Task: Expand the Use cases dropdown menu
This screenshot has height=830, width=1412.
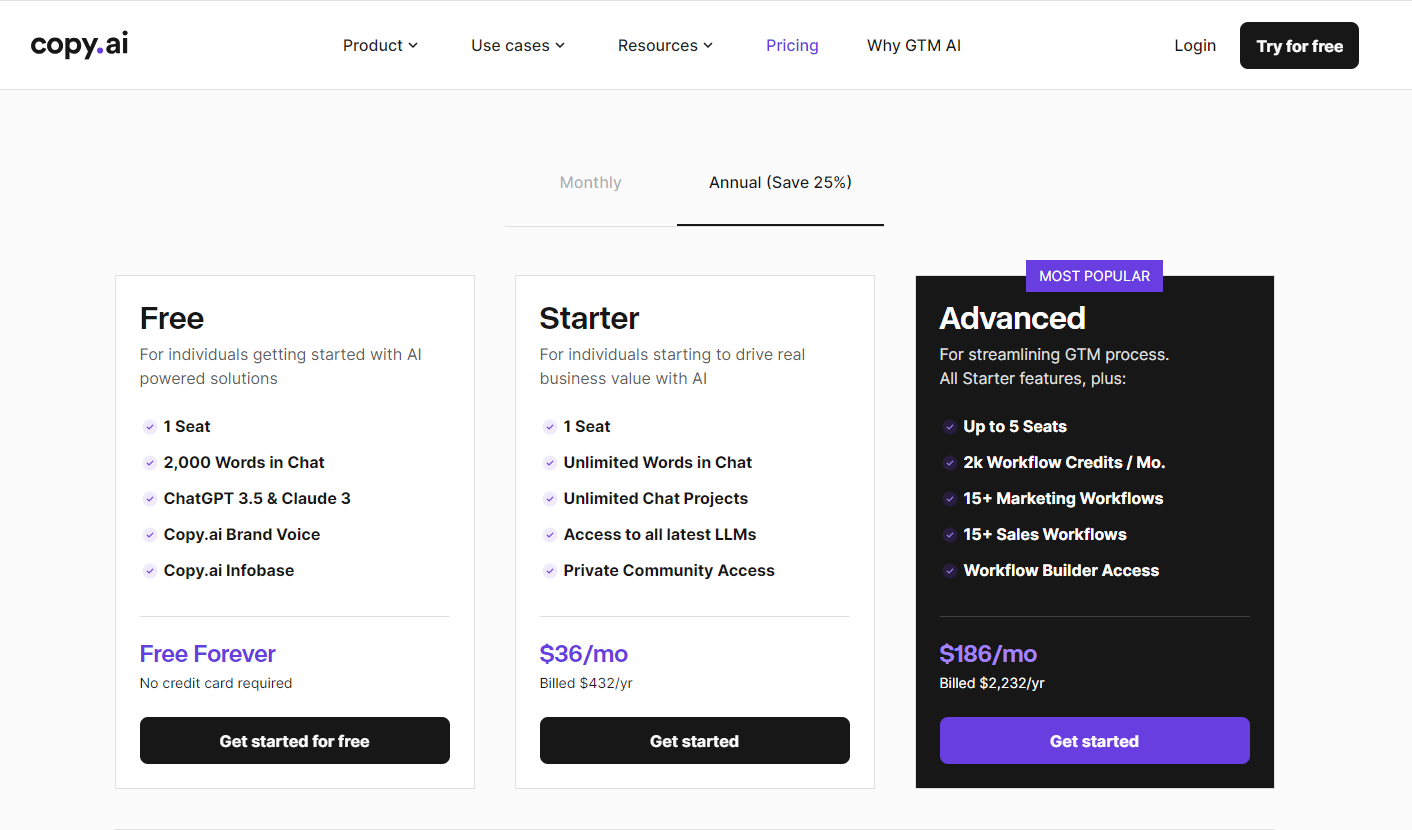Action: tap(518, 45)
